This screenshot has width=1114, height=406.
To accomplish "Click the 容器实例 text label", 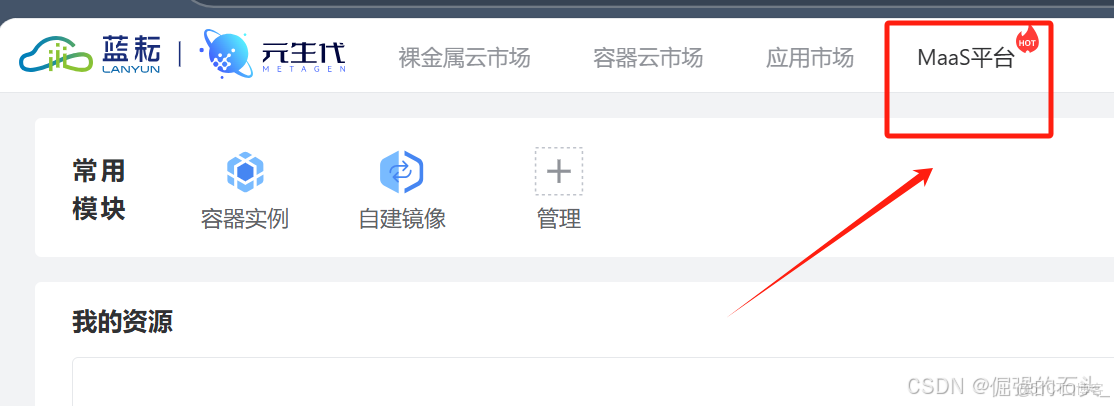I will 245,219.
